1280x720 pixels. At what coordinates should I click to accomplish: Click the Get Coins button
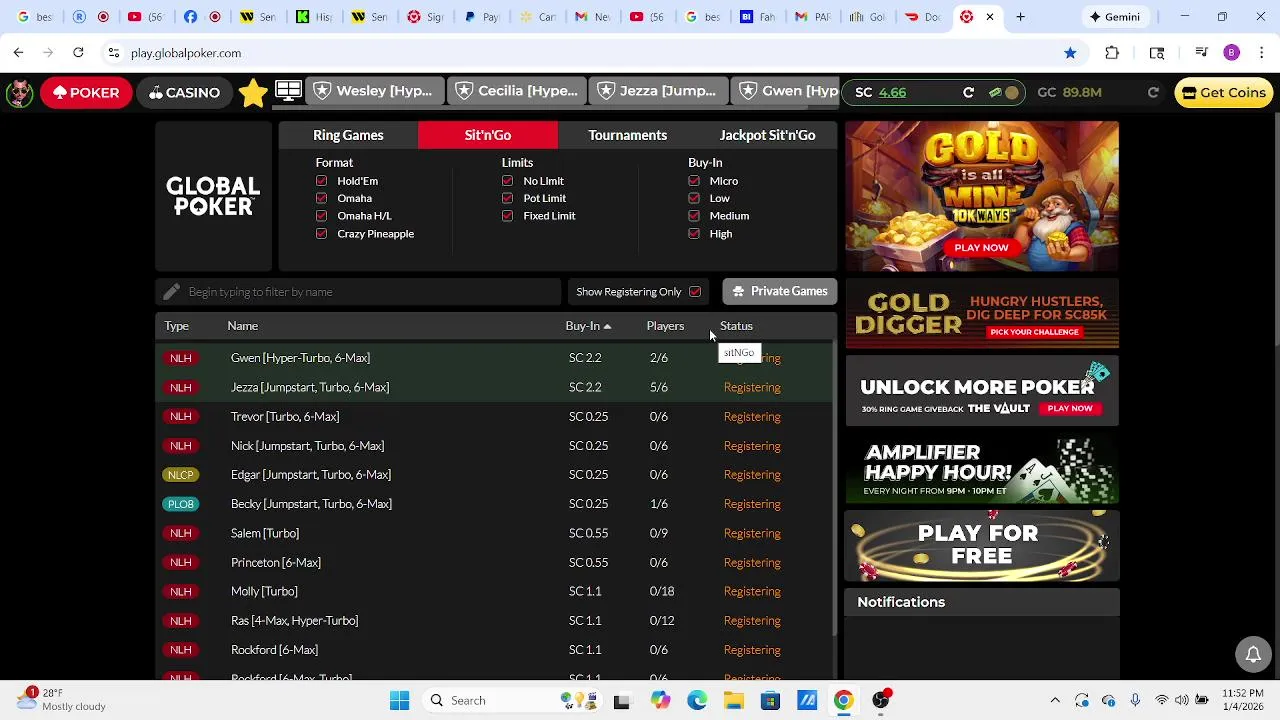coord(1222,92)
